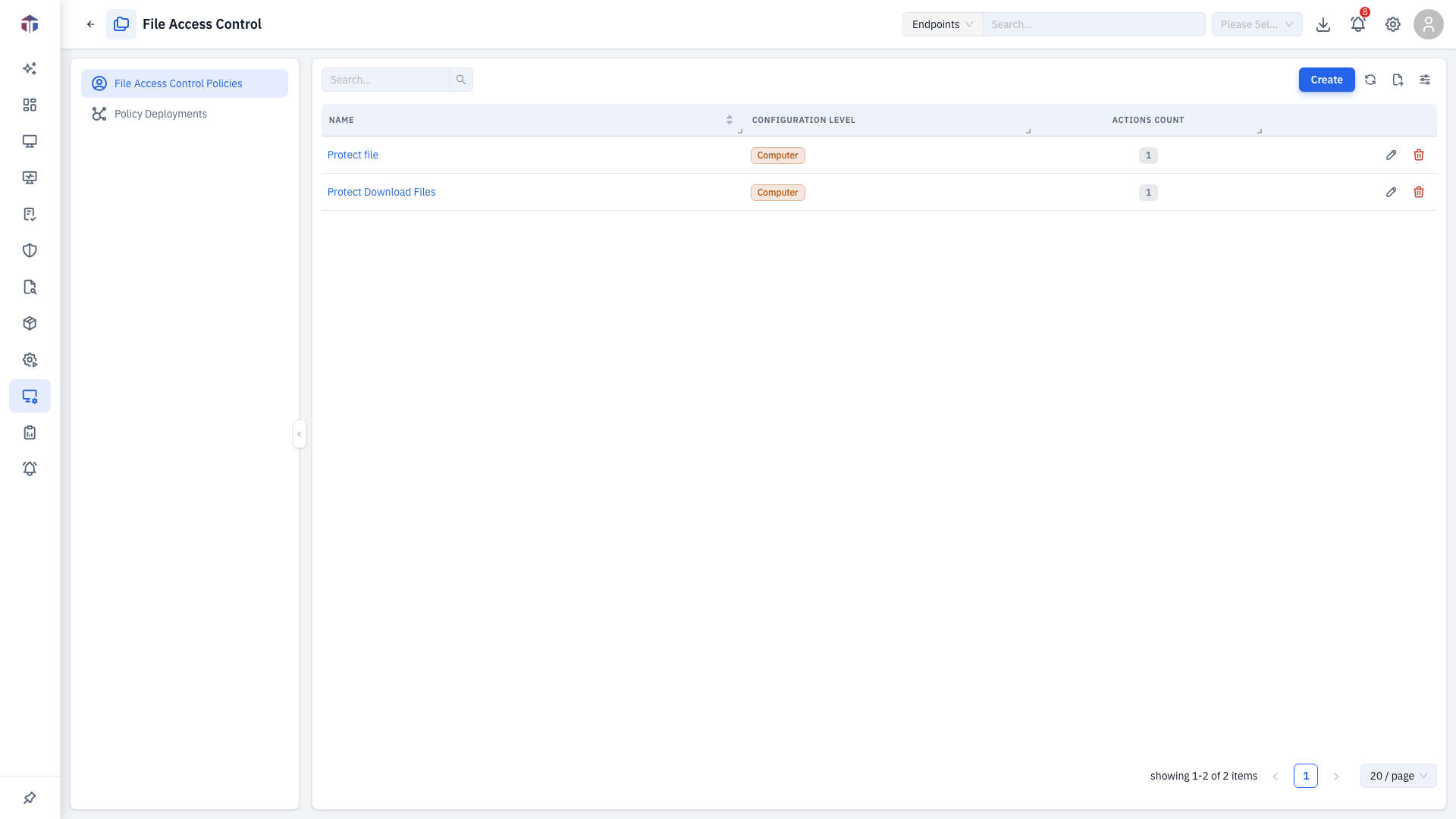Click the table search magnifier button
Screen dimensions: 1456x819
click(x=461, y=80)
